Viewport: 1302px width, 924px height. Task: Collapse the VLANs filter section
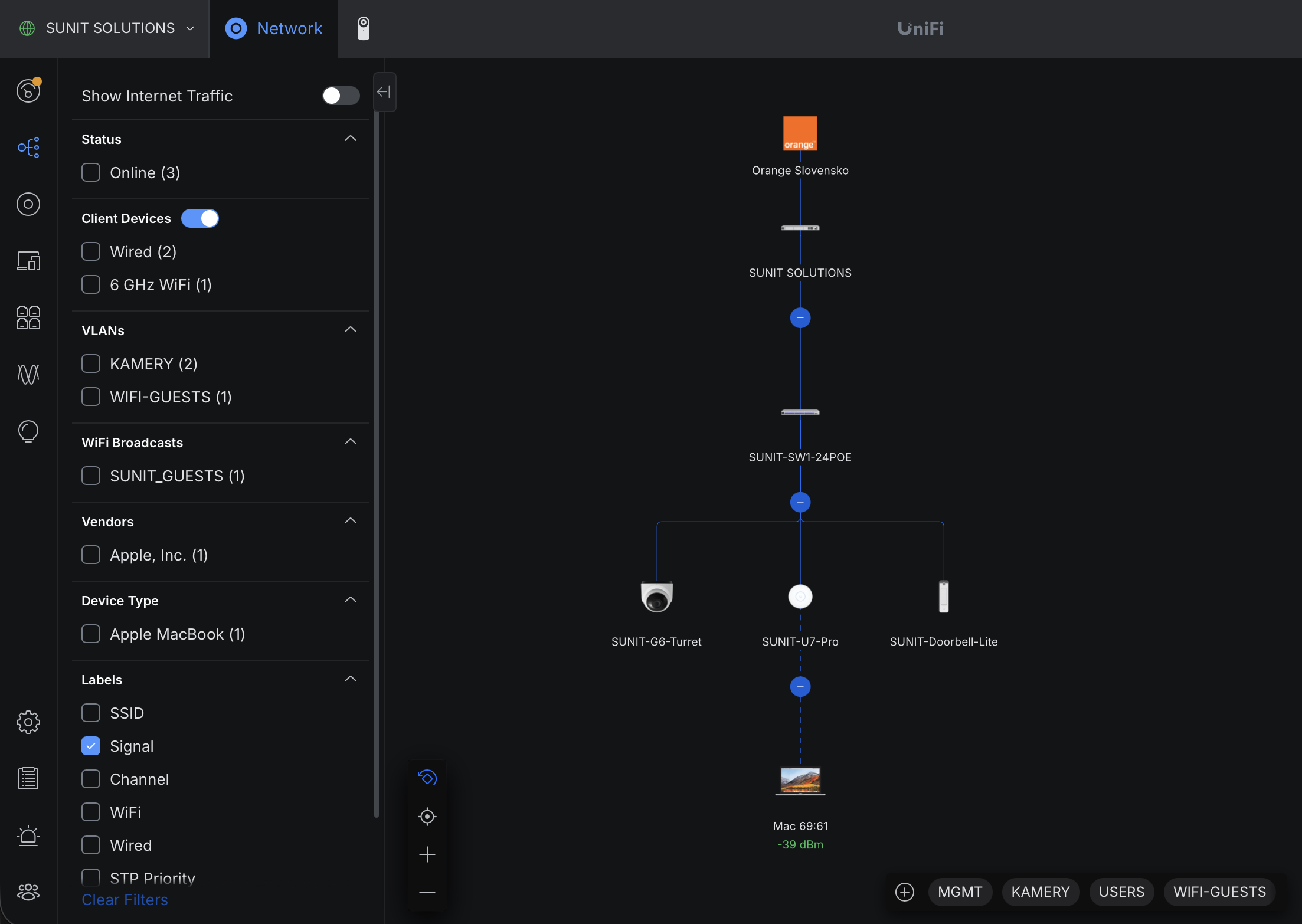coord(350,330)
